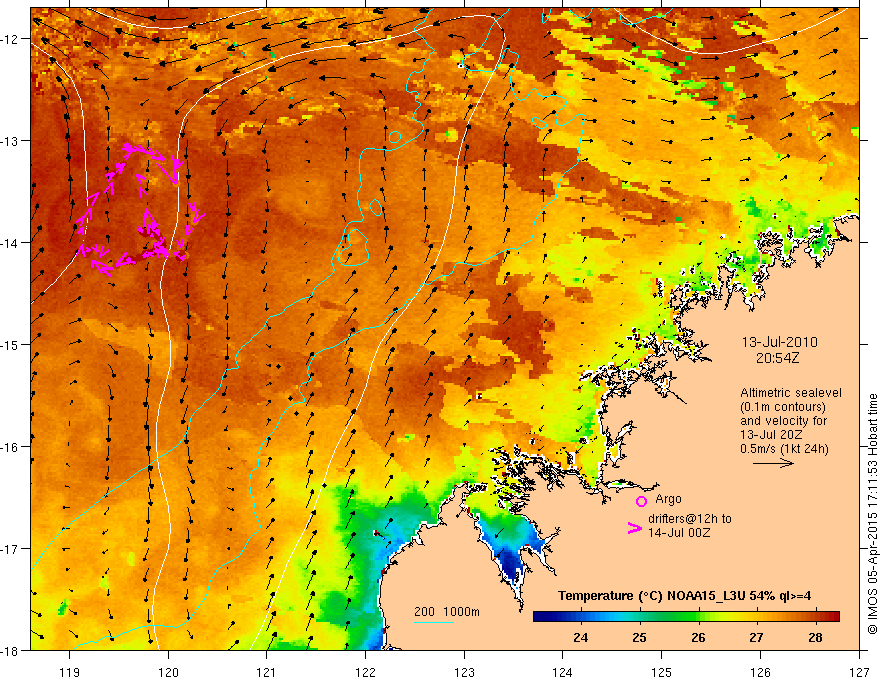The height and width of the screenshot is (680, 880).
Task: Click the colorbar tick label '24'
Action: click(580, 637)
